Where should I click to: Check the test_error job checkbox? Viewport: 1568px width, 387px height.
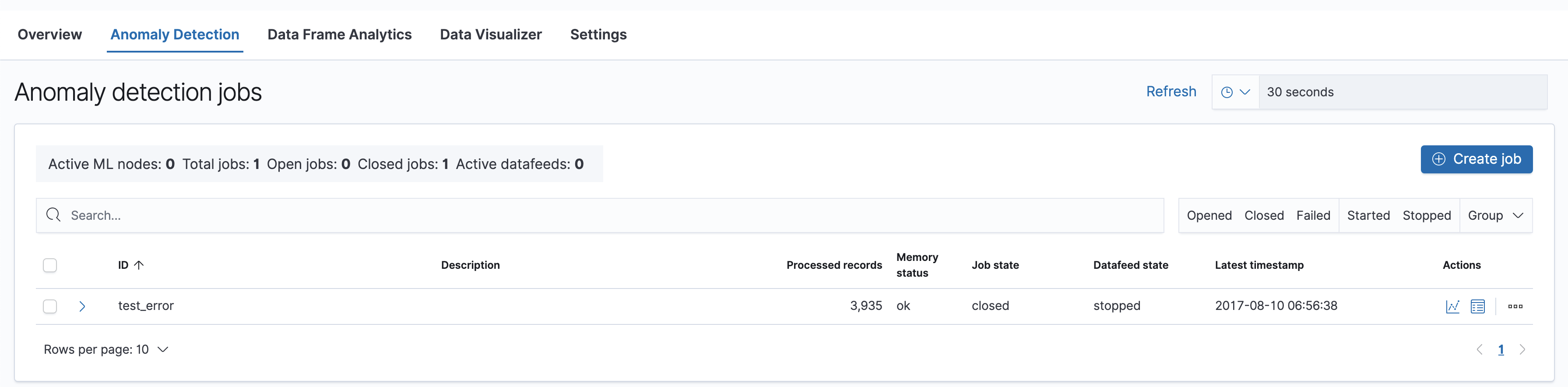(50, 306)
